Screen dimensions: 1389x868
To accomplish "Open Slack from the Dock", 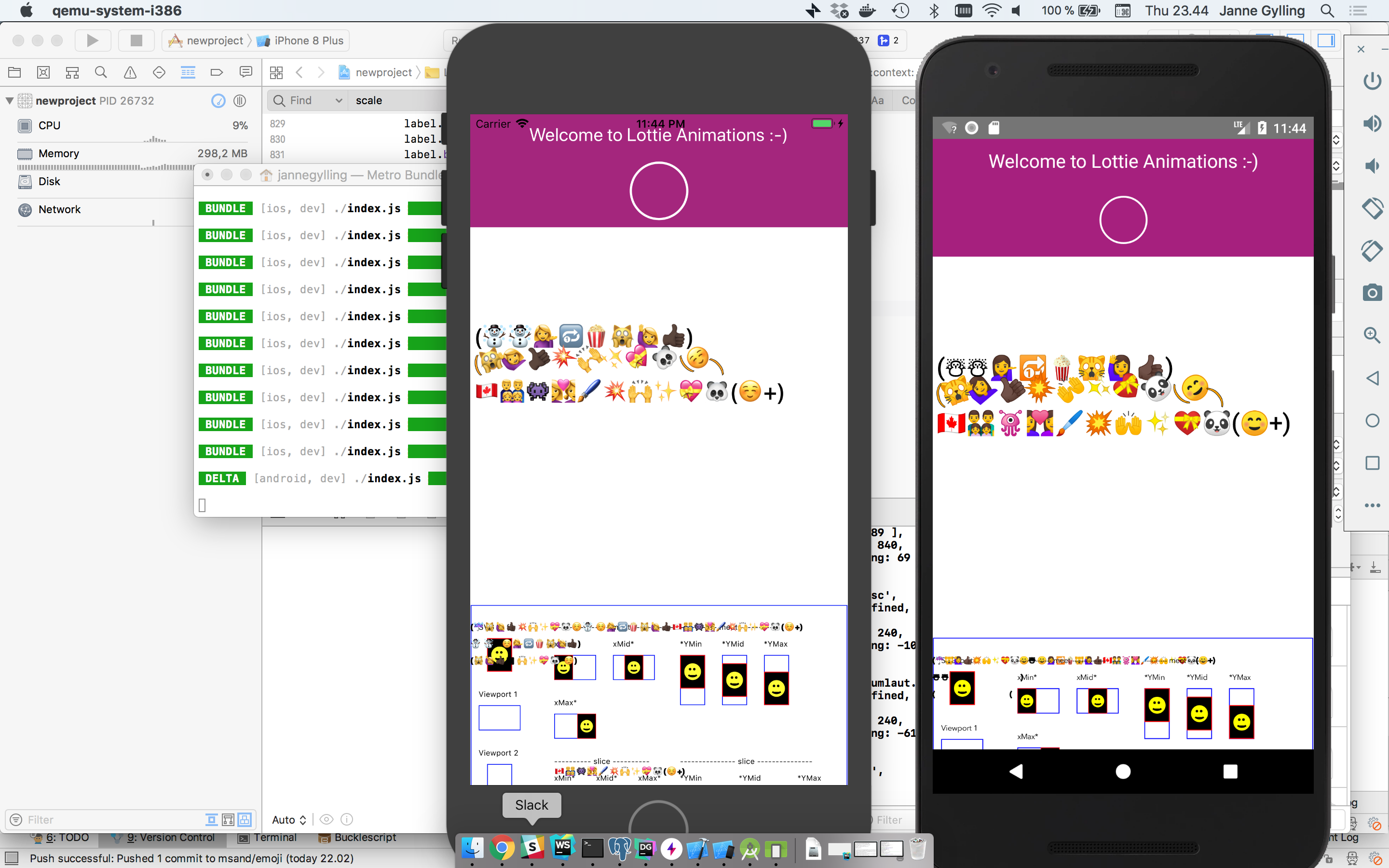I will 531,847.
